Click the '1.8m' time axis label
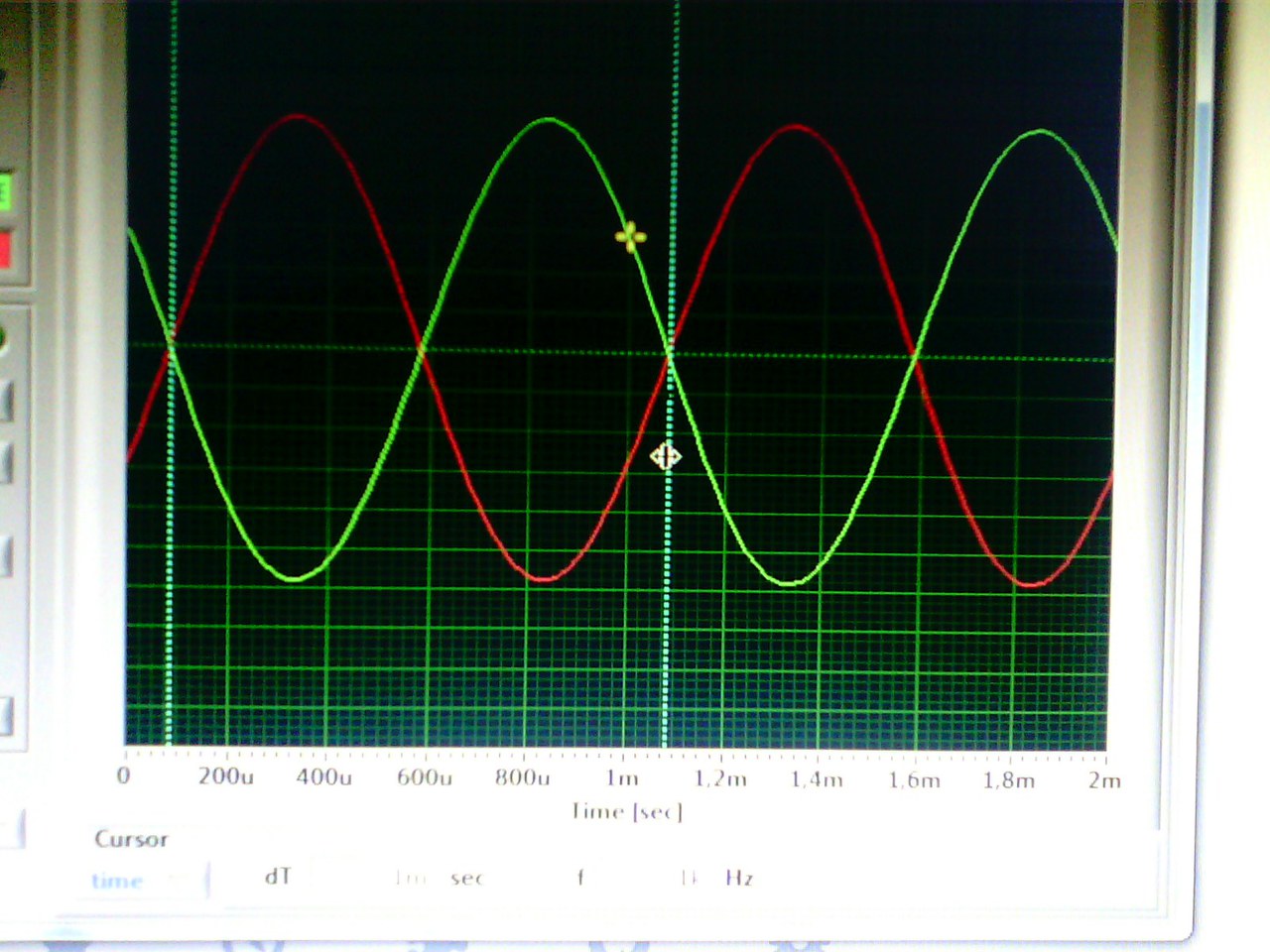The height and width of the screenshot is (952, 1270). [x=1009, y=780]
